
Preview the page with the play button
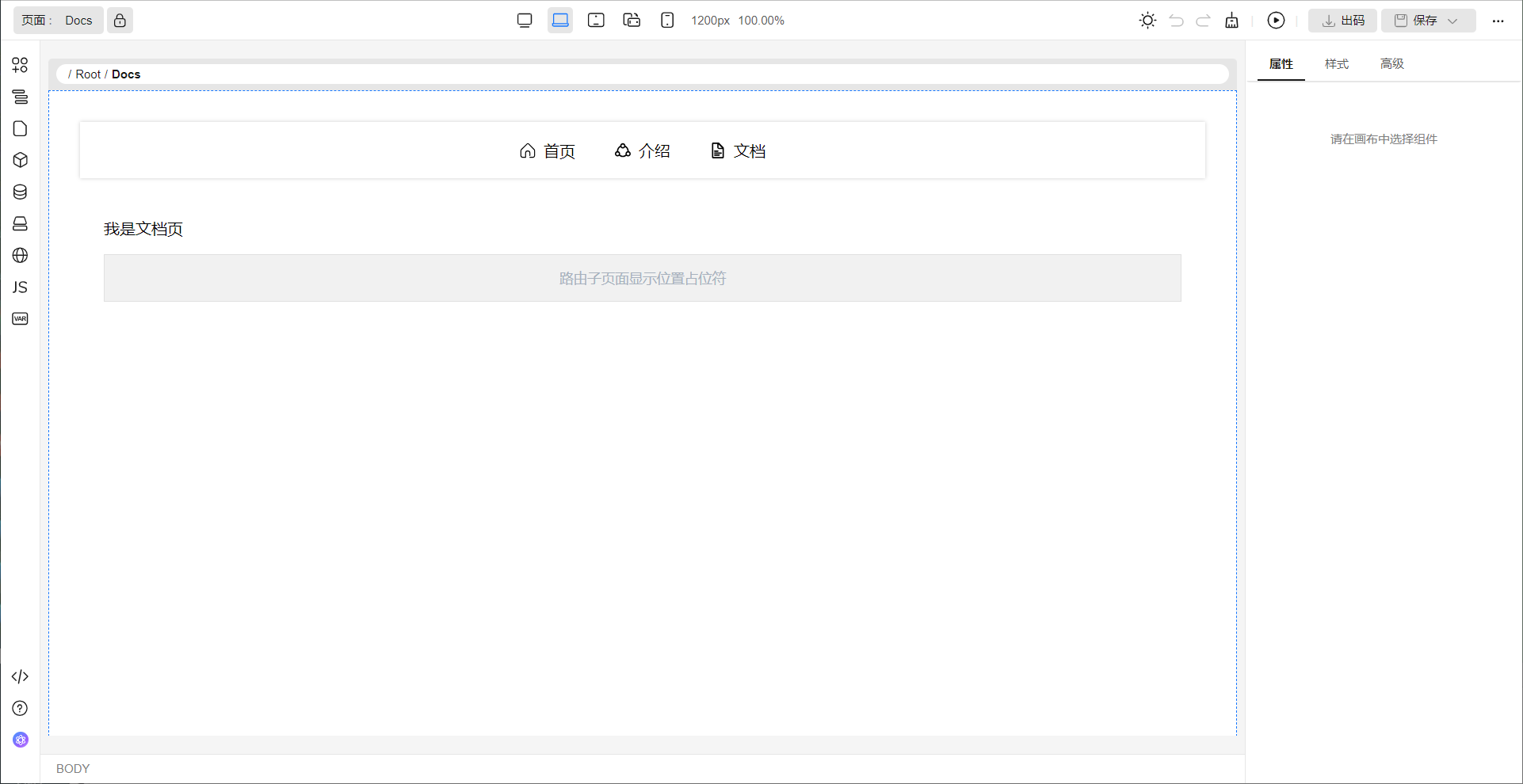click(1276, 21)
